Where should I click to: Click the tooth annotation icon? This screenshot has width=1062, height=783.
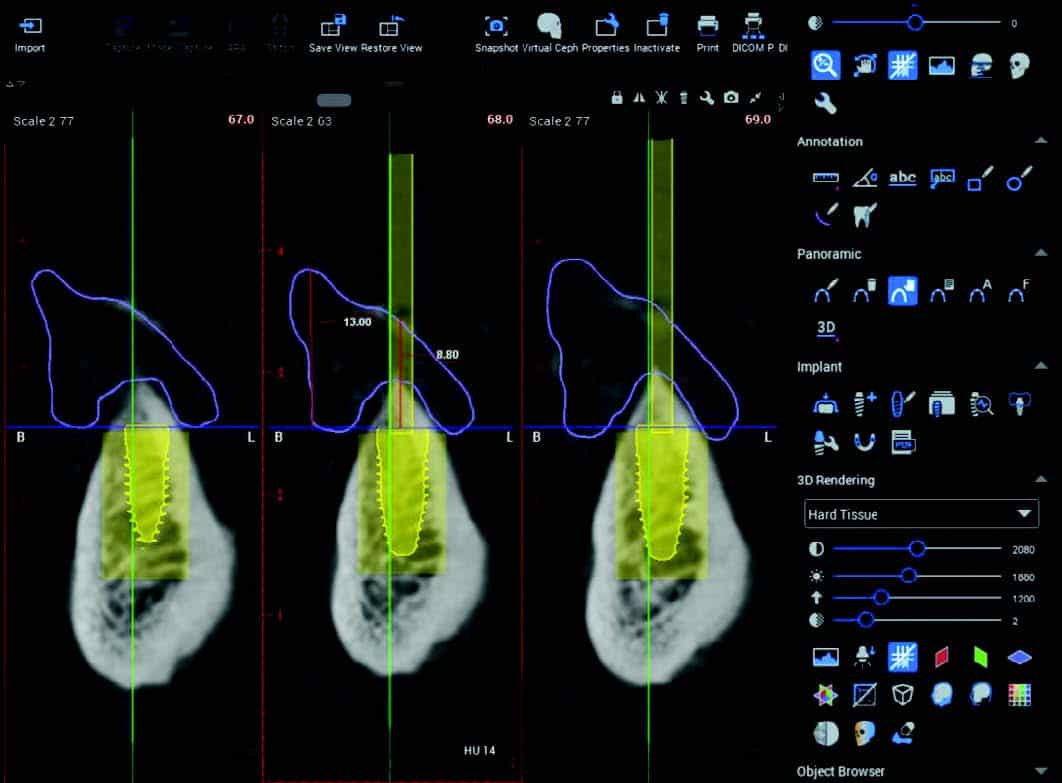(865, 214)
